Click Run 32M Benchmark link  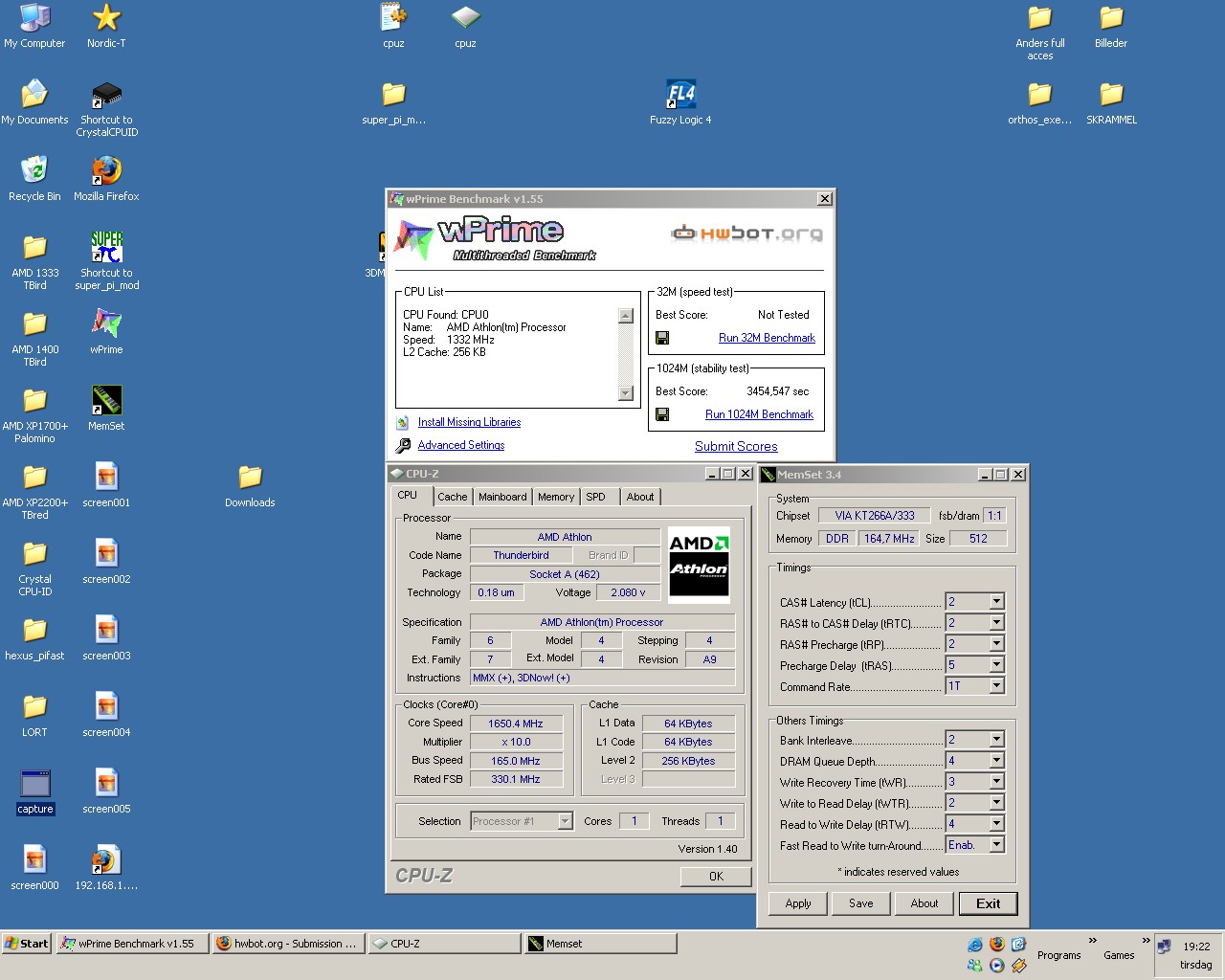coord(767,338)
